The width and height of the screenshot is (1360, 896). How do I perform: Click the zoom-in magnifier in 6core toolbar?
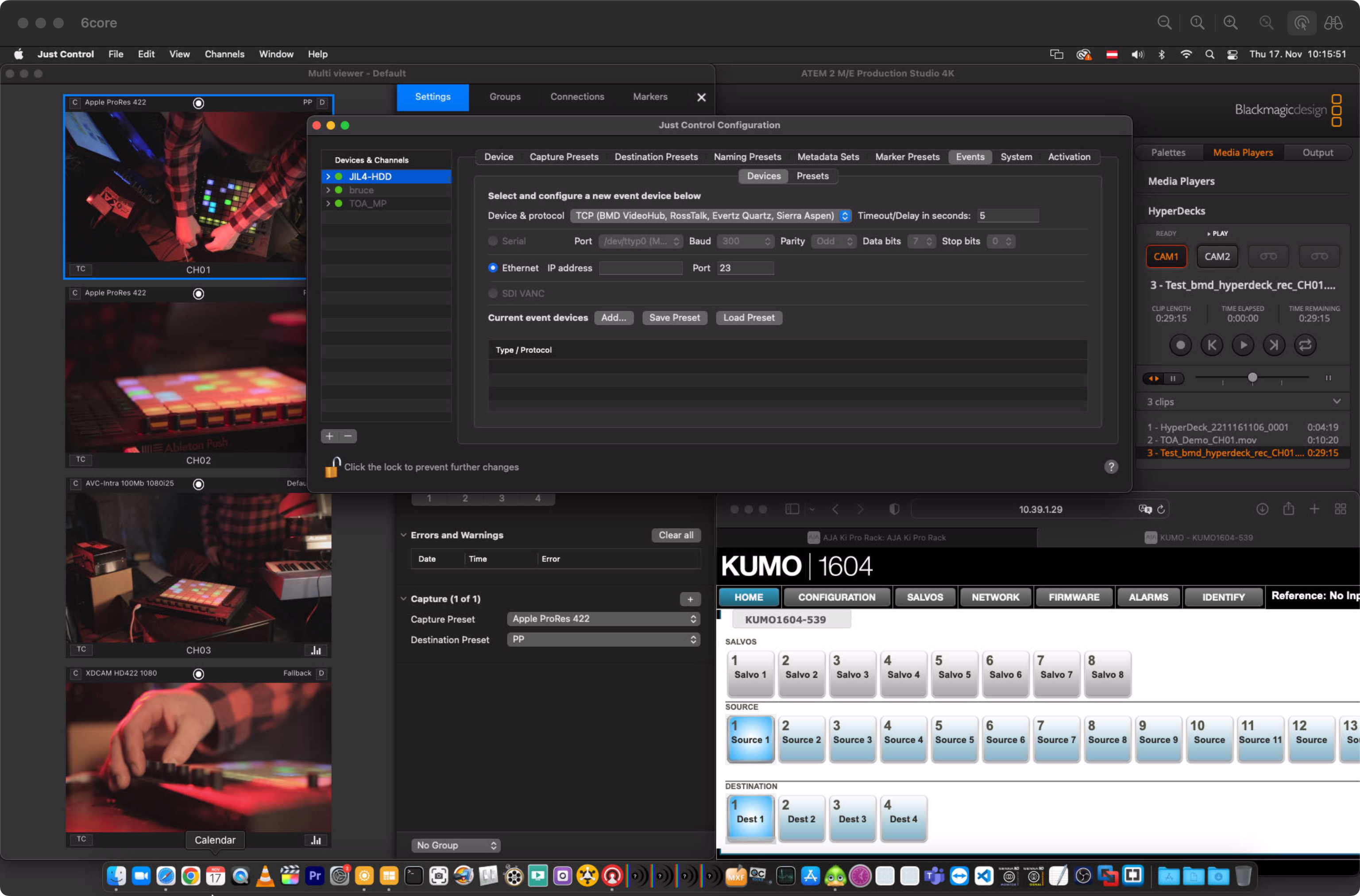click(x=1230, y=23)
